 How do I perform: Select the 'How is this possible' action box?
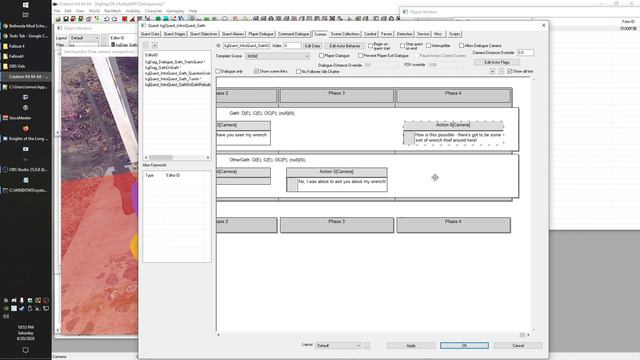pyautogui.click(x=453, y=133)
